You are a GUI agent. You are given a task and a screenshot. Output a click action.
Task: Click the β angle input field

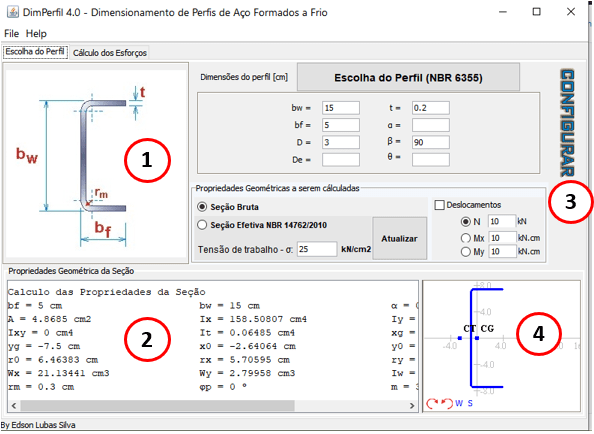(431, 142)
